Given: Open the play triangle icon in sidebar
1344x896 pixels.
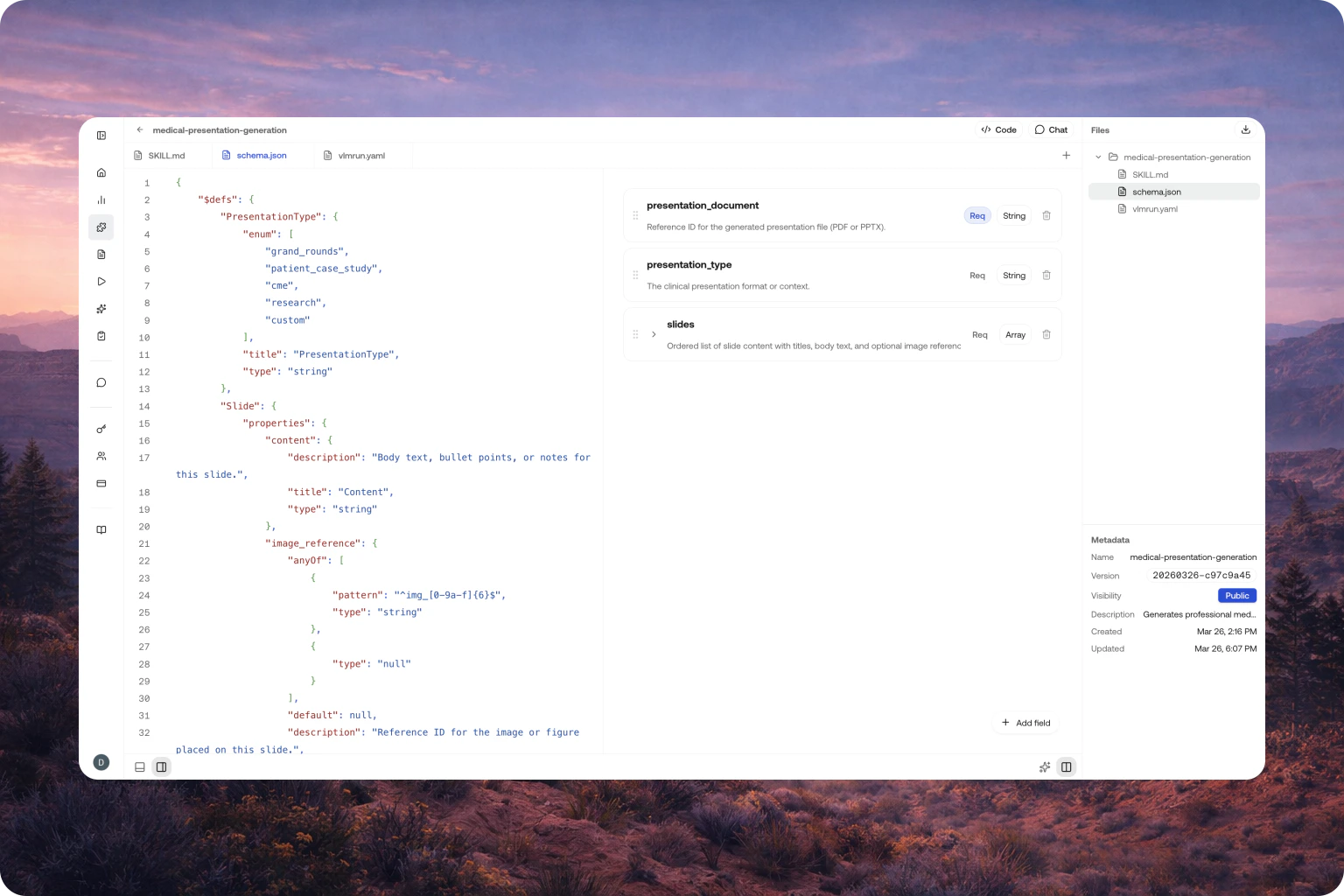Looking at the screenshot, I should (101, 282).
